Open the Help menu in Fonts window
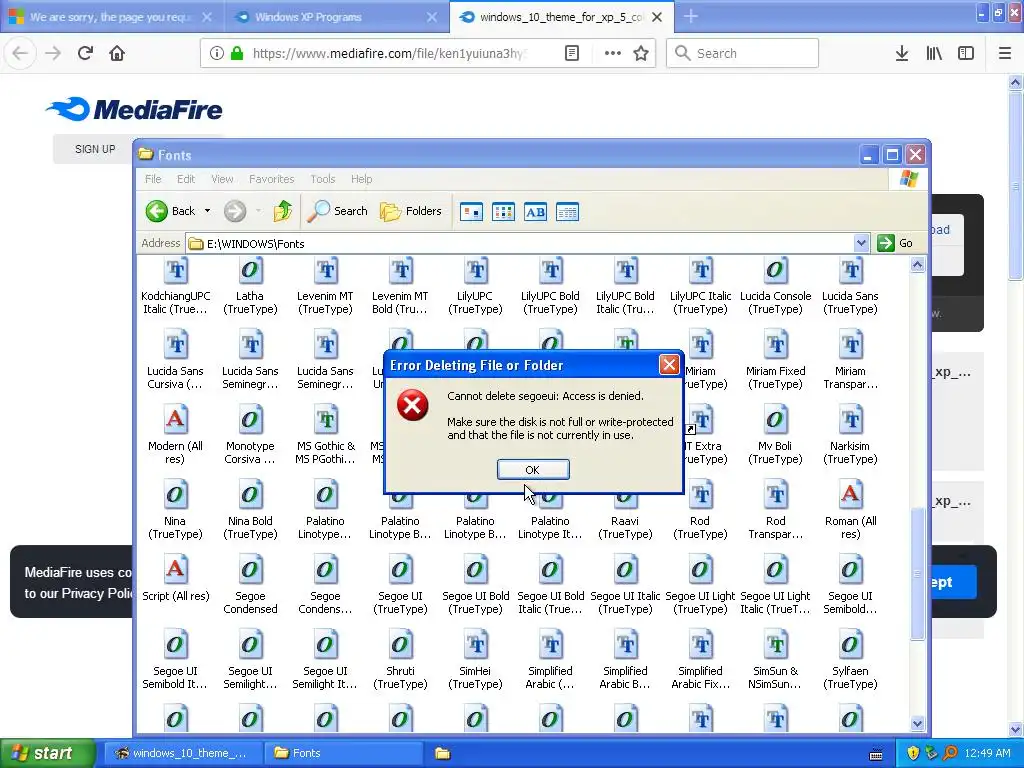The height and width of the screenshot is (768, 1024). click(x=361, y=179)
